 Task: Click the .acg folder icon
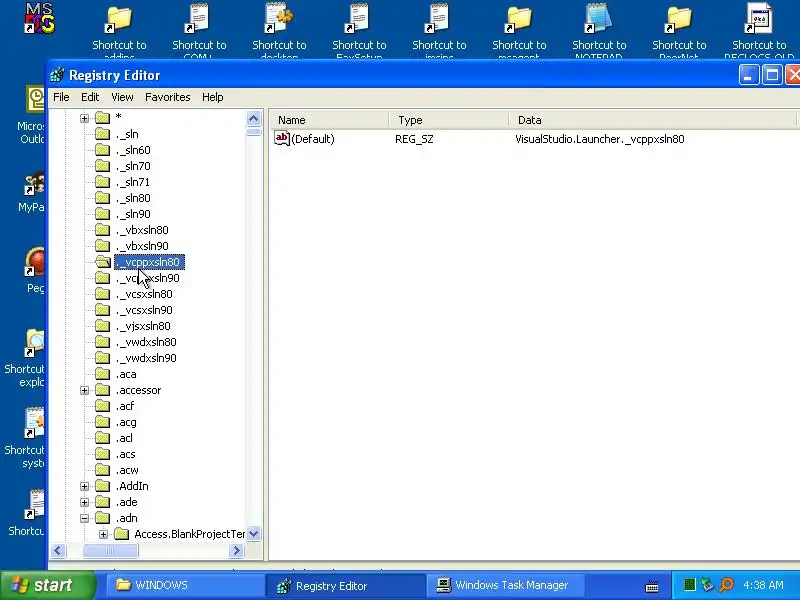coord(103,422)
